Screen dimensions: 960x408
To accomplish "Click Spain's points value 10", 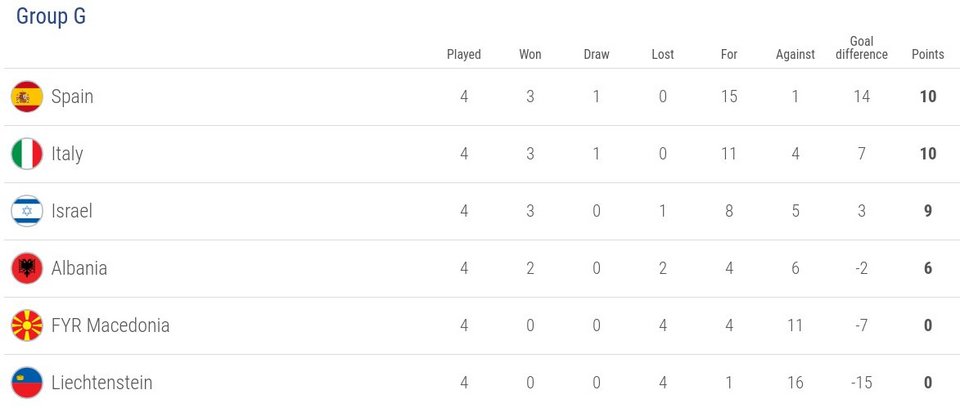I will click(928, 97).
